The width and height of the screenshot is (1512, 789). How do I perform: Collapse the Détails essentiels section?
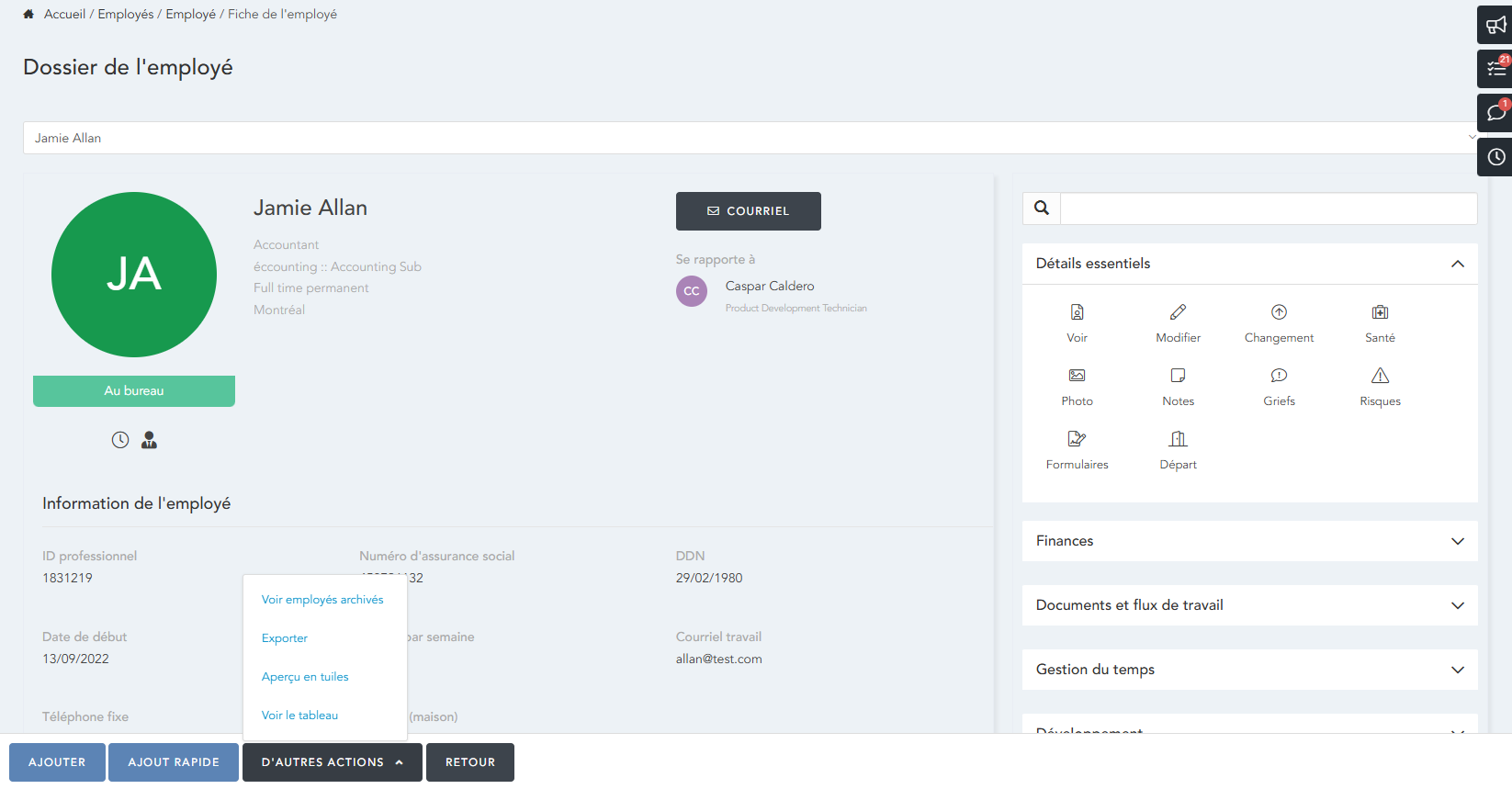coord(1457,265)
